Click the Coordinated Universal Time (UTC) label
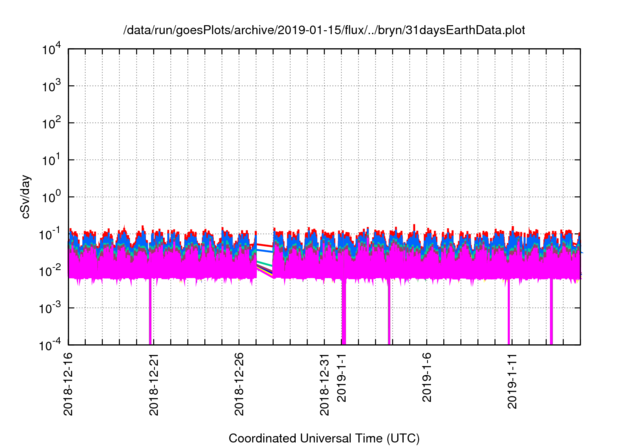The height and width of the screenshot is (448, 640). tap(324, 438)
